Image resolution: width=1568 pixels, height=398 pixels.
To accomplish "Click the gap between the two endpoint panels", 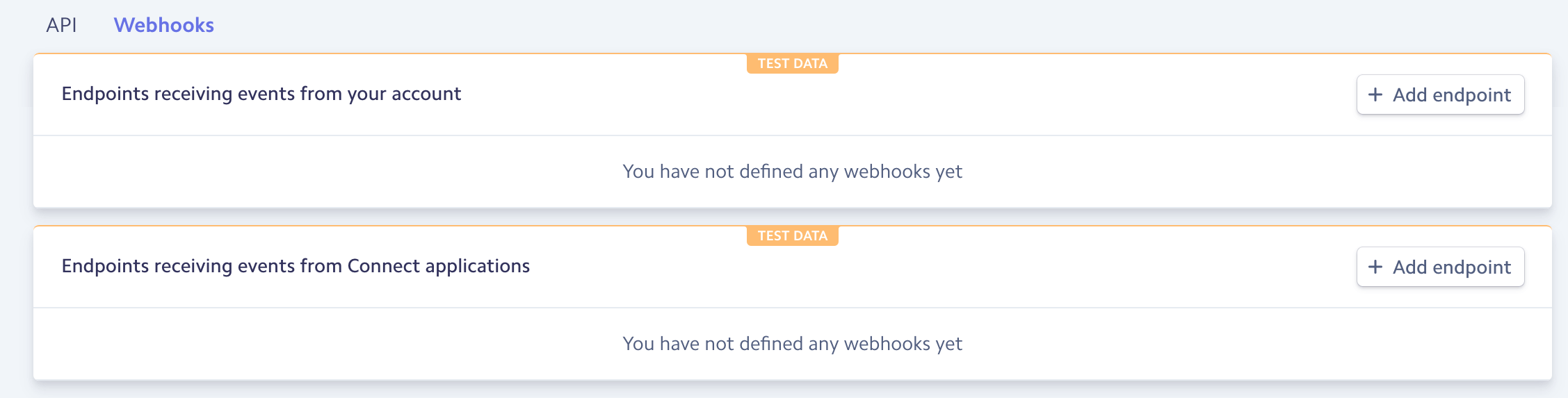I will (x=792, y=217).
